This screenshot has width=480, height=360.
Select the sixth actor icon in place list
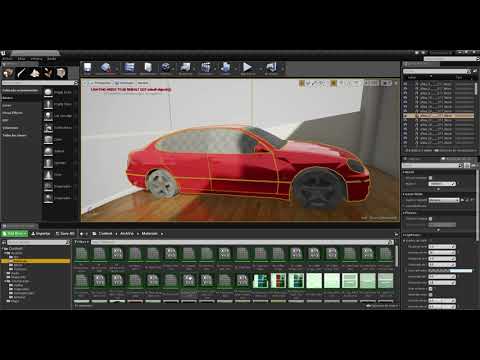pos(48,151)
